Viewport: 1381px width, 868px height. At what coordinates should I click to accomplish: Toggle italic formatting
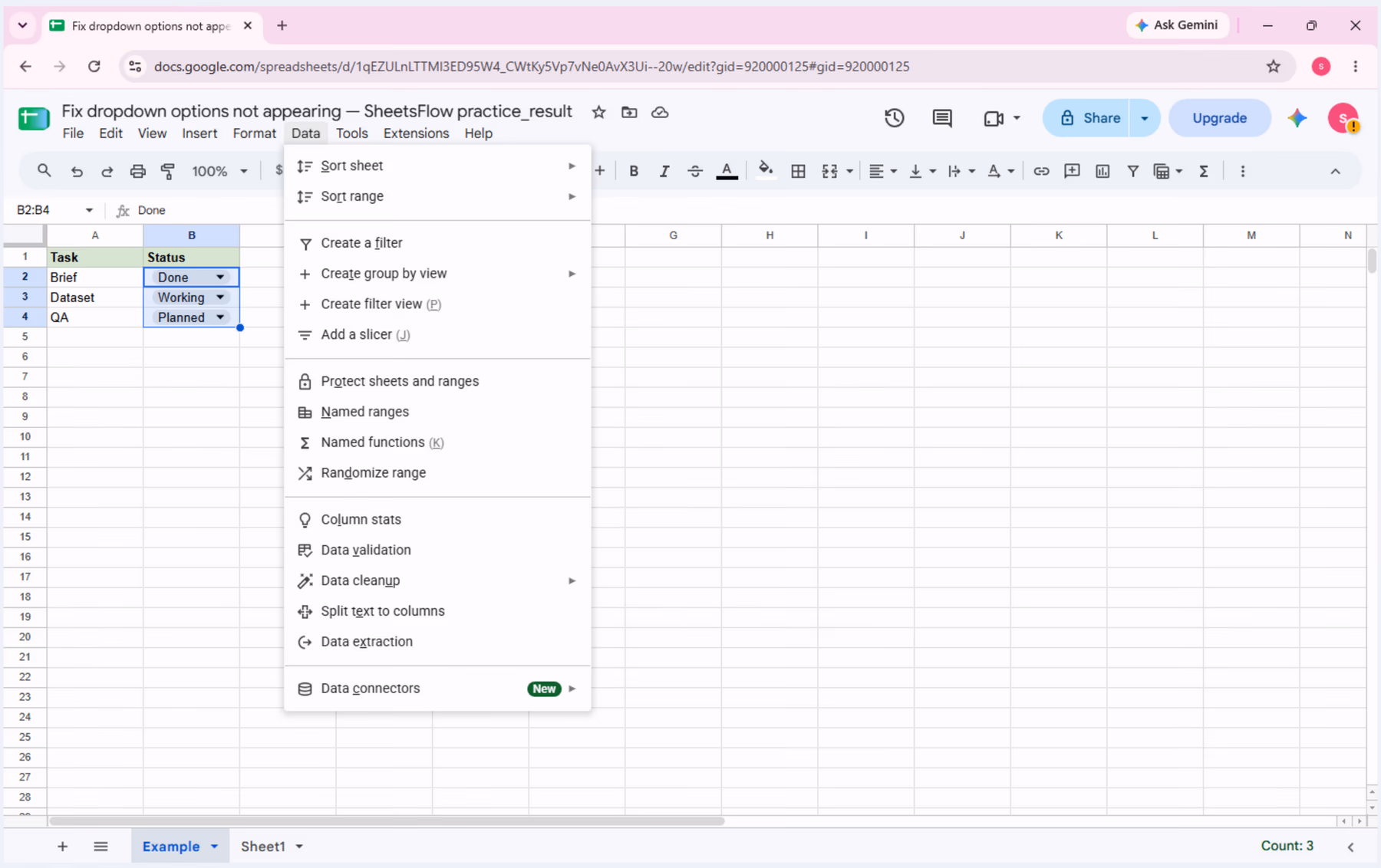[x=664, y=171]
